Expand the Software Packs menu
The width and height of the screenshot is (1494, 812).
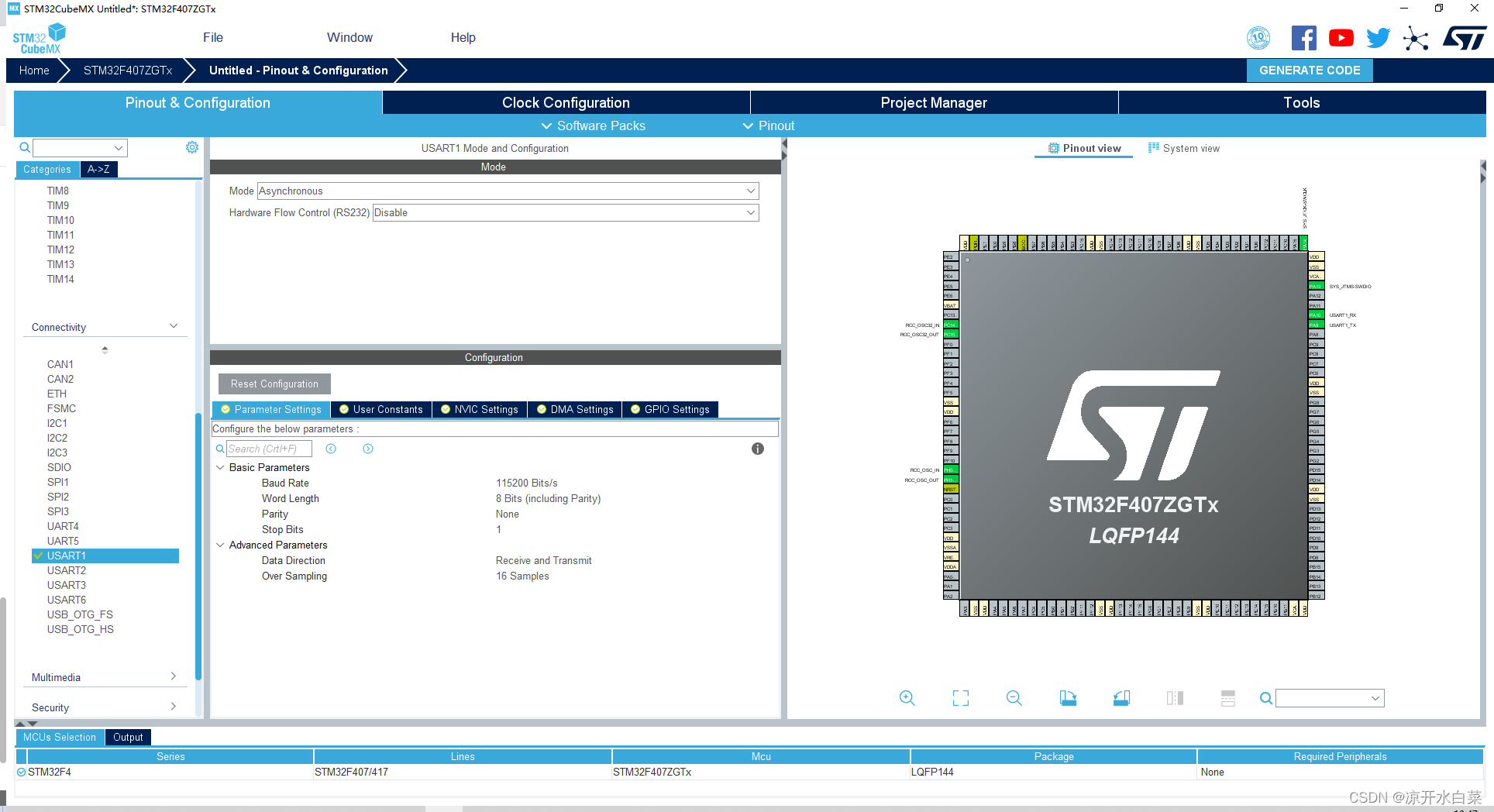coord(593,126)
